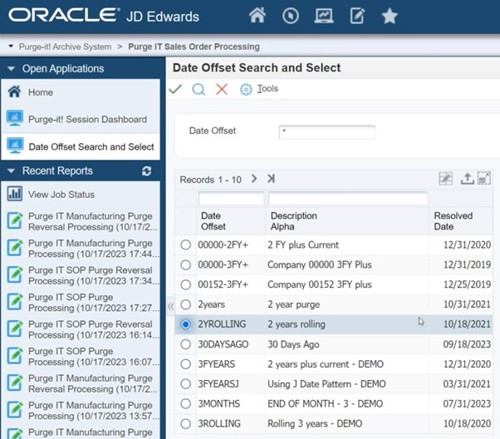Click the Home house icon in sidebar
The height and width of the screenshot is (439, 500).
click(x=14, y=91)
